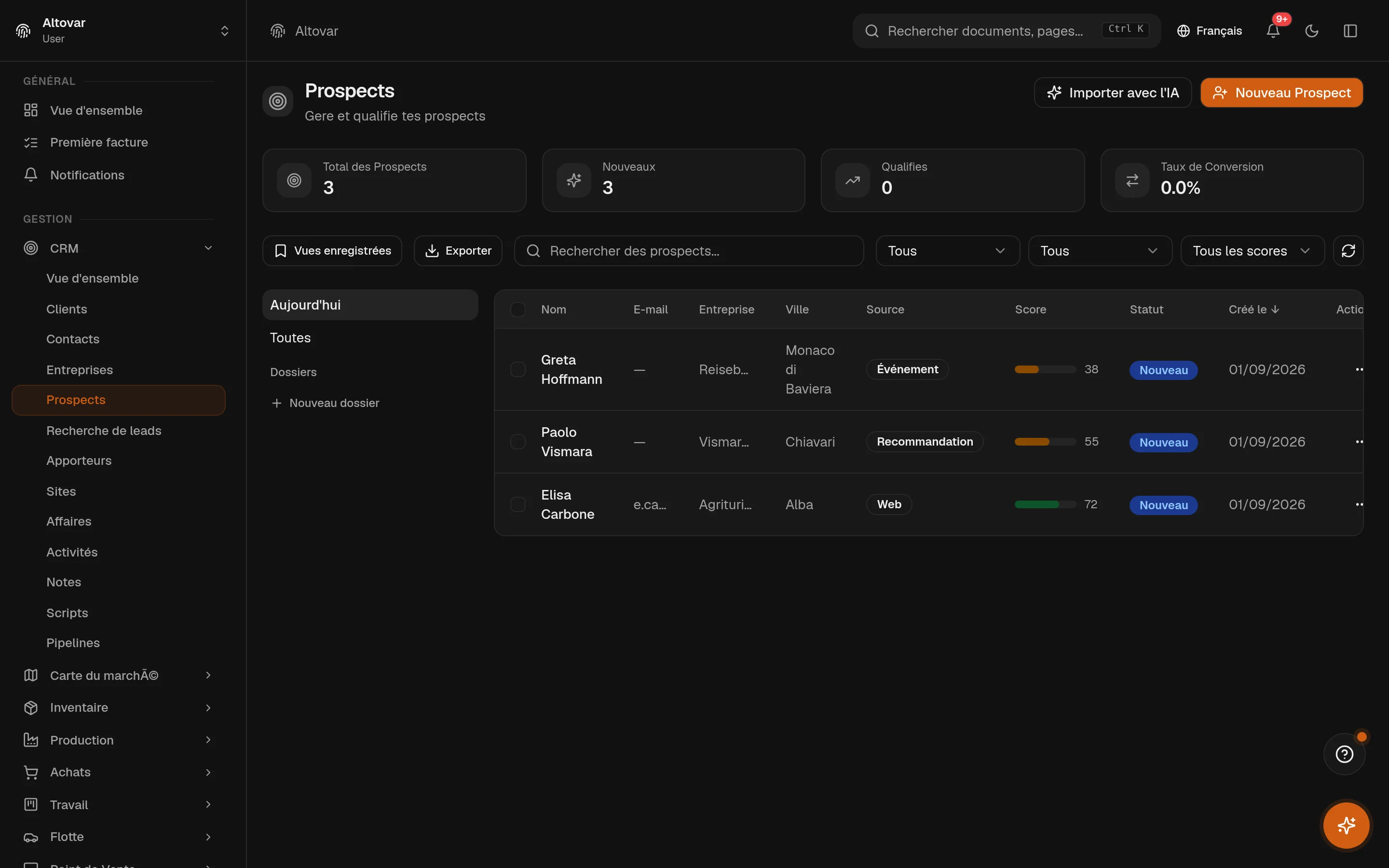This screenshot has height=868, width=1389.
Task: Click the Première facture checklist icon
Action: coord(31,142)
